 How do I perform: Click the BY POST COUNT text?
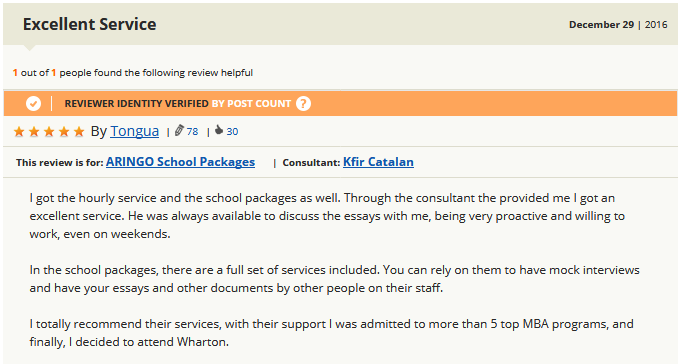[x=251, y=104]
